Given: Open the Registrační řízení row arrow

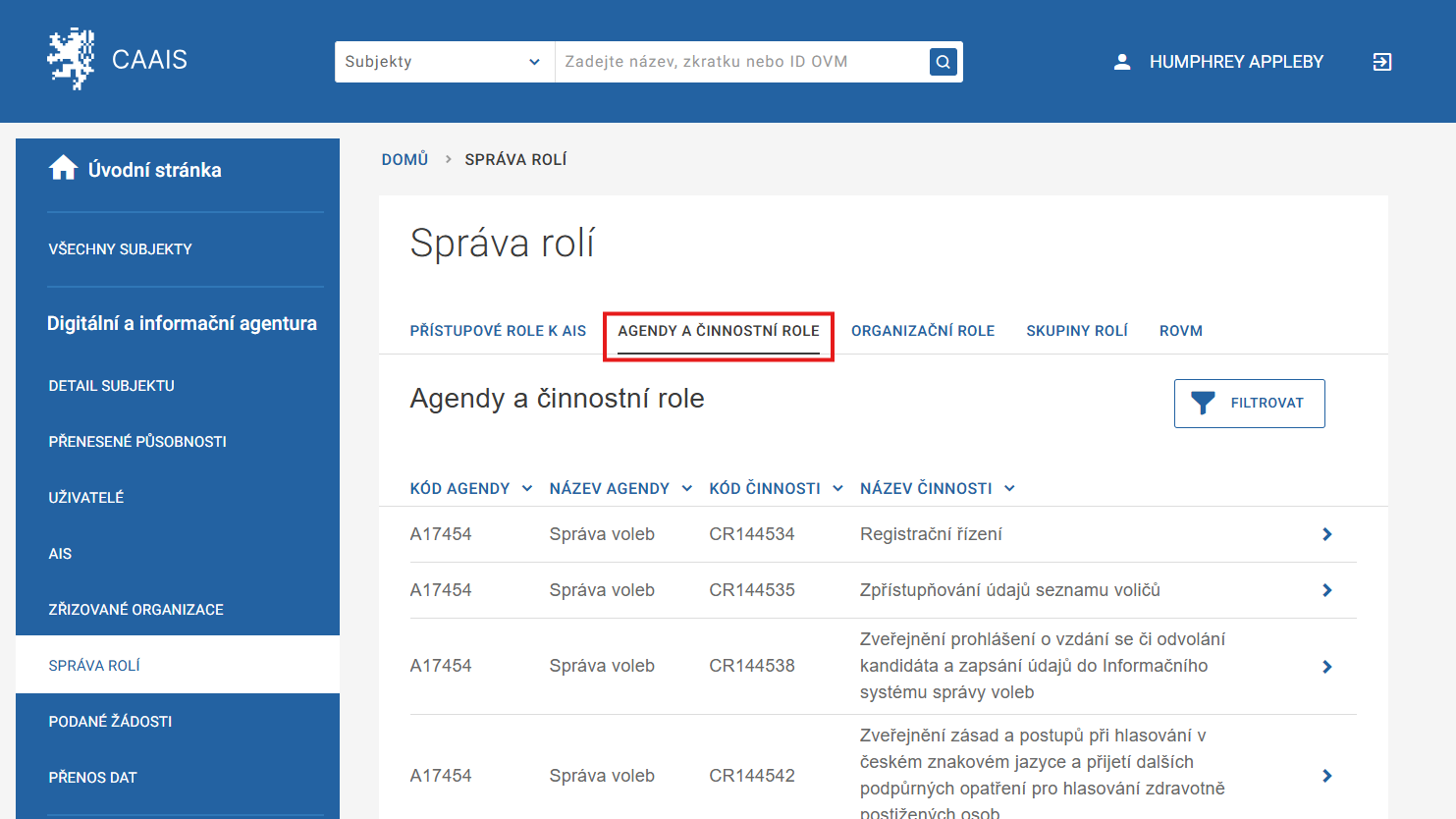Looking at the screenshot, I should (1326, 534).
